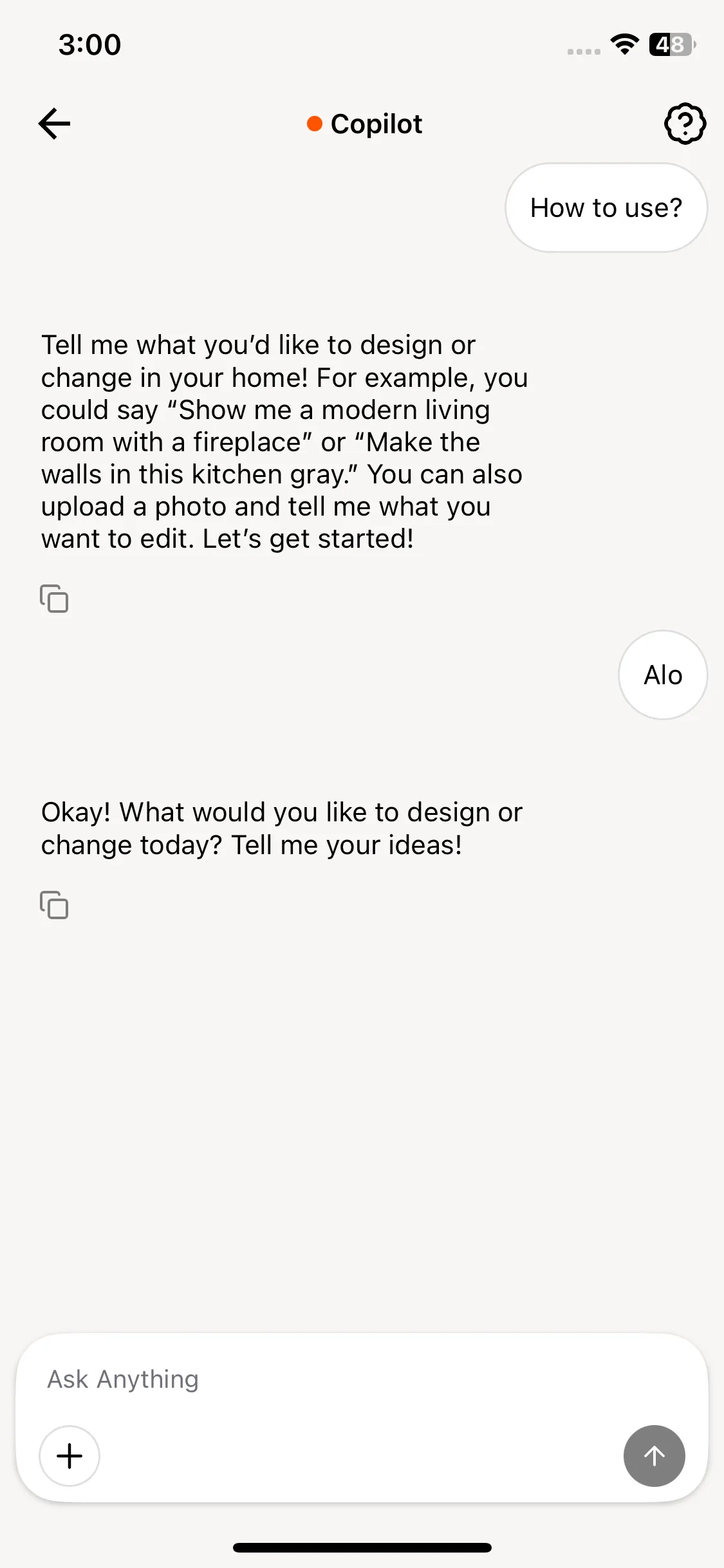724x1568 pixels.
Task: Copy the 'Okay! What would you like' reply
Action: click(54, 905)
